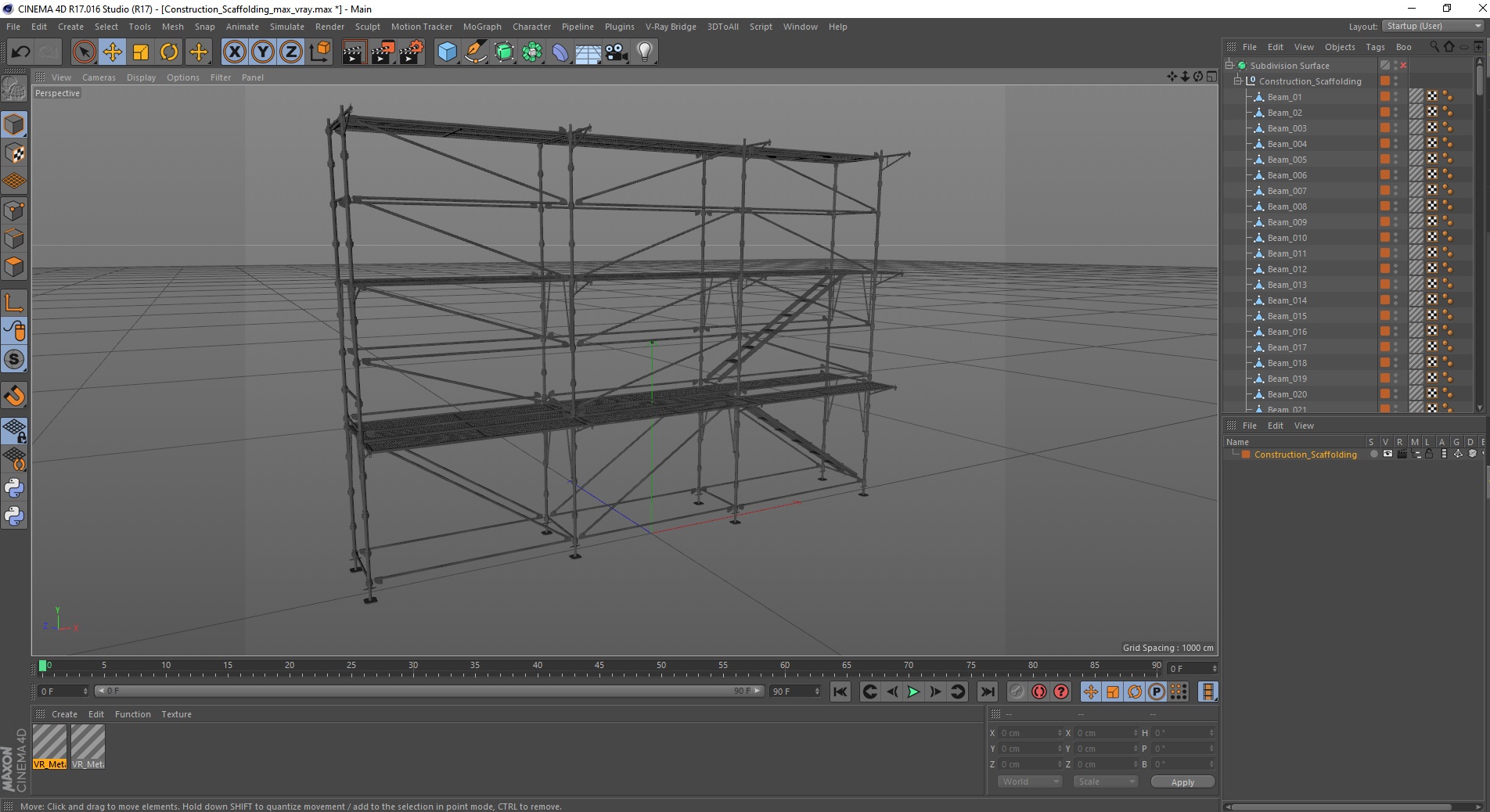Viewport: 1490px width, 812px height.
Task: Select the Live Selection tool
Action: pos(84,52)
